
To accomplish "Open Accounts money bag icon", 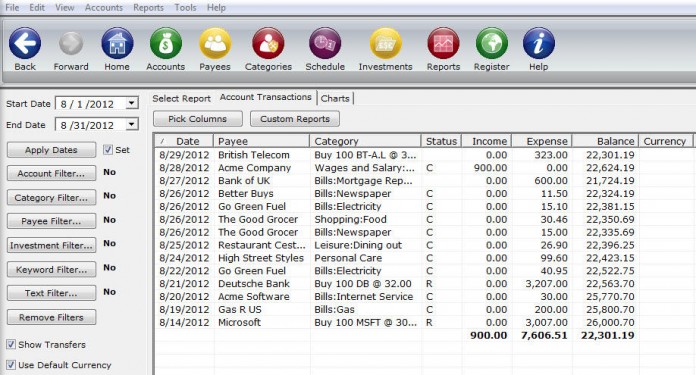I will (166, 43).
